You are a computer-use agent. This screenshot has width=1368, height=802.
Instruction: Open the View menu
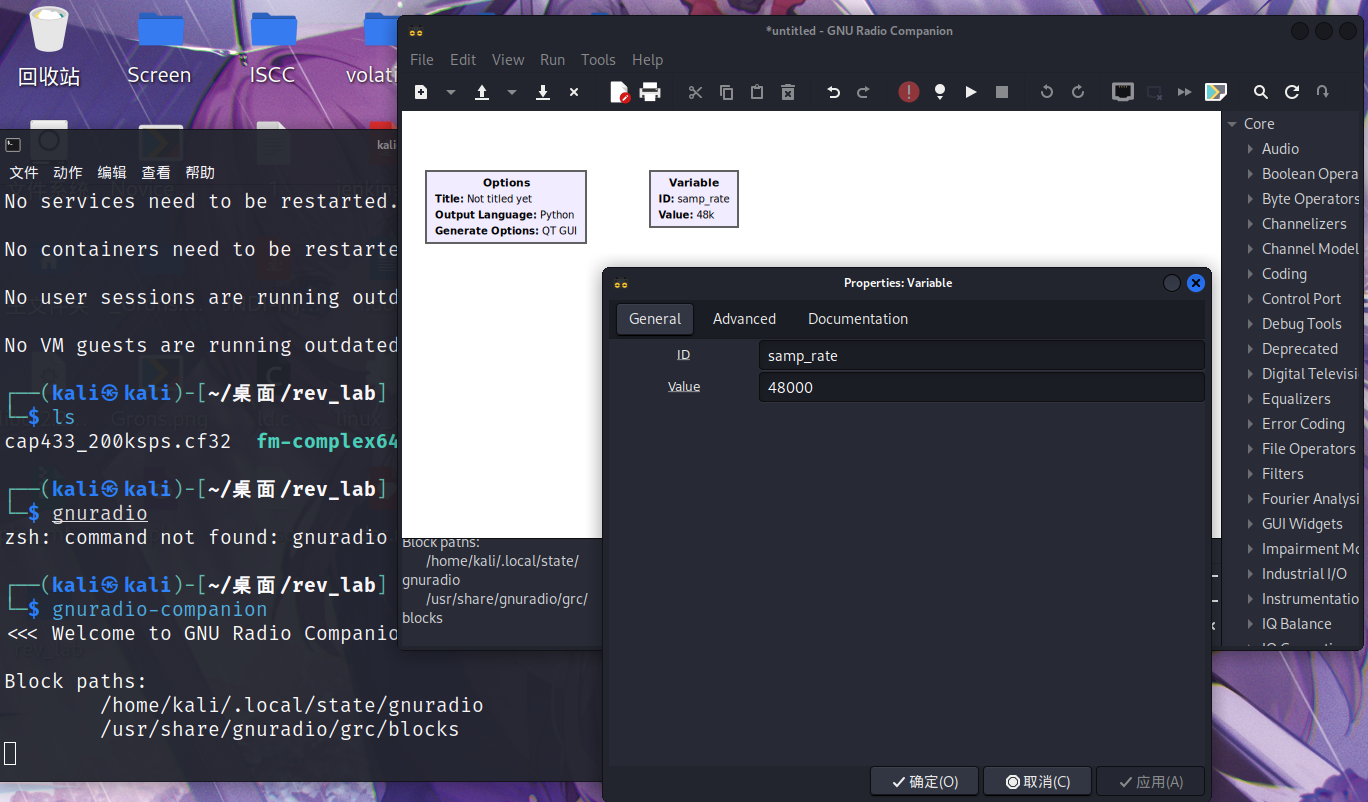(508, 60)
